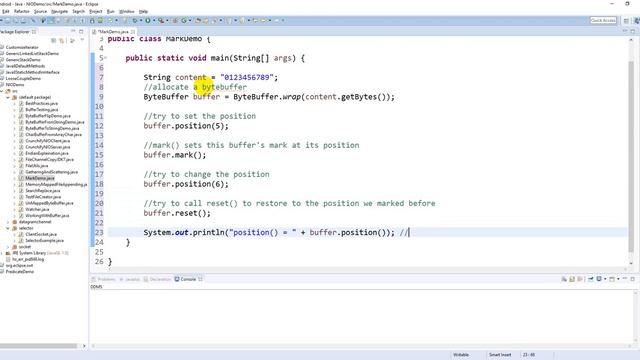Open the External Tools dropdown arrow

point(167,20)
